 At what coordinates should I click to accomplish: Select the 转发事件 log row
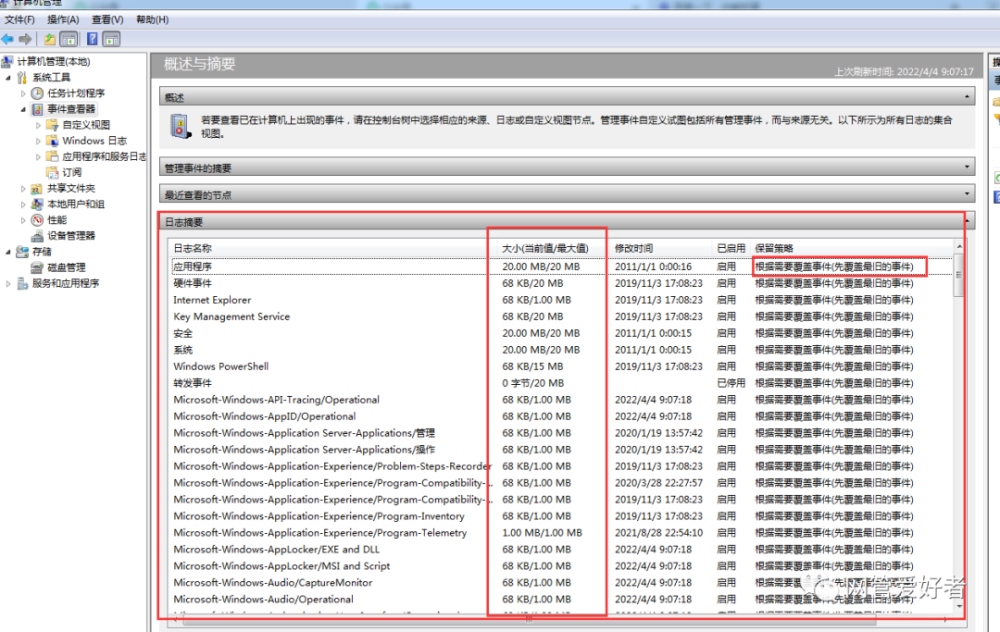tap(561, 383)
